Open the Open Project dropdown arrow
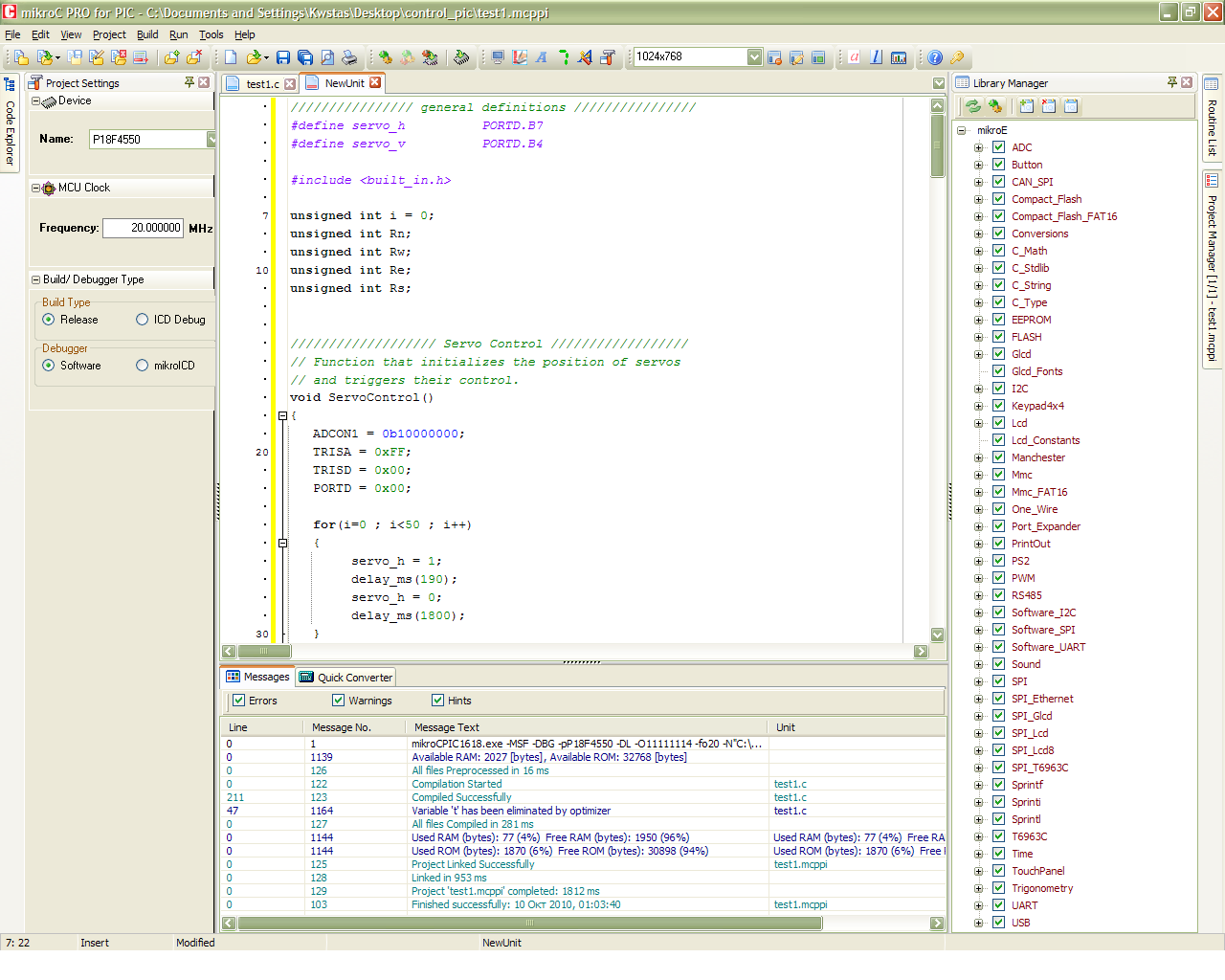Image resolution: width=1225 pixels, height=980 pixels. click(57, 57)
